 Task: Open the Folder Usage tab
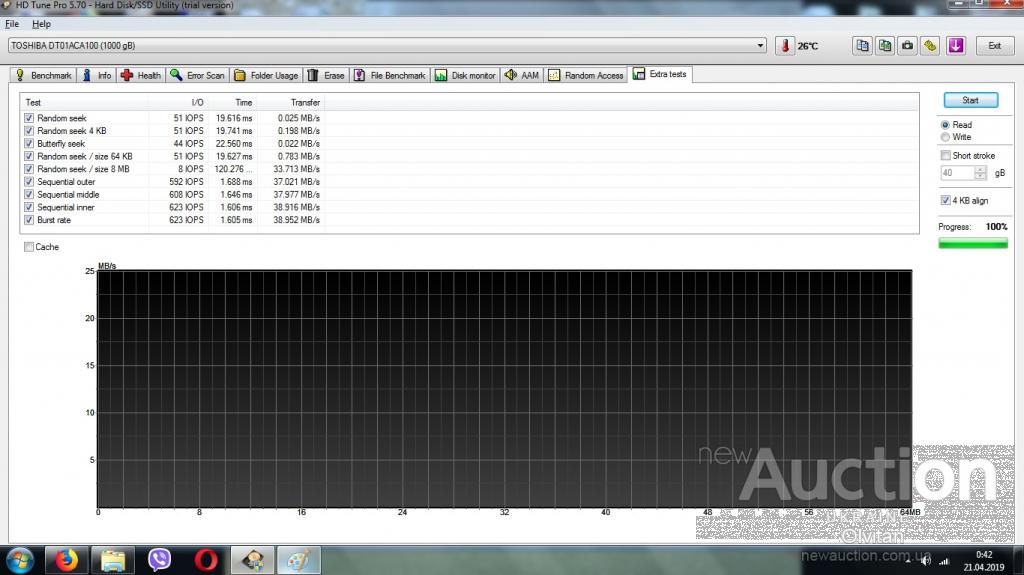(266, 76)
